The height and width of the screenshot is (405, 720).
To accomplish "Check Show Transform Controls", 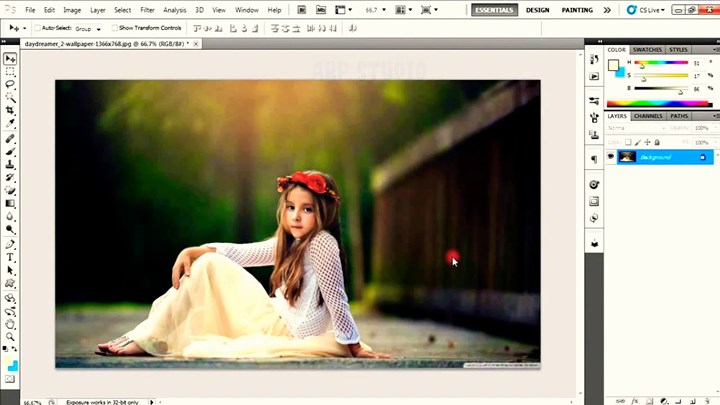I will coord(114,28).
